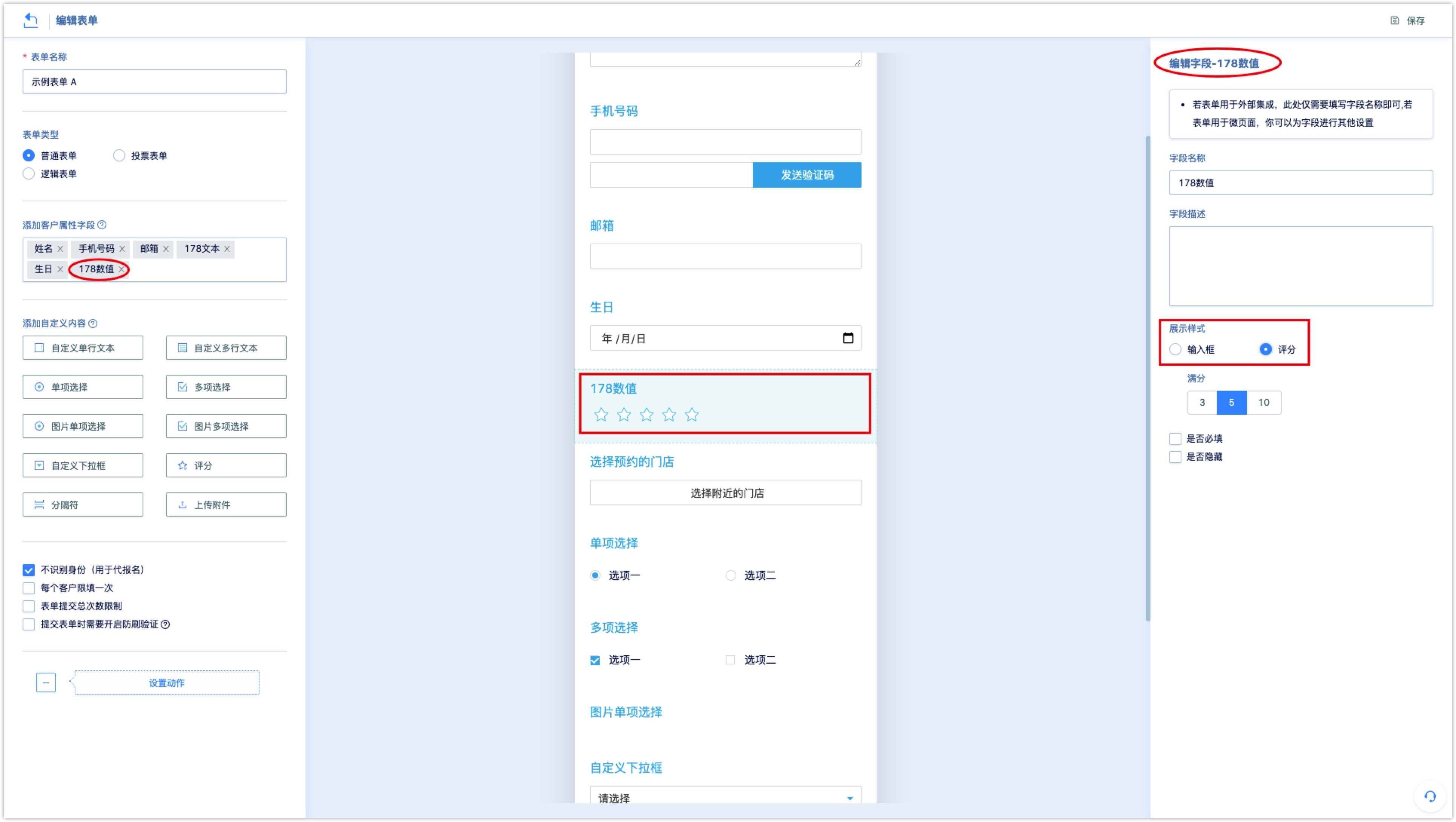Save the form with 保存
The image size is (1456, 822).
[x=1407, y=20]
